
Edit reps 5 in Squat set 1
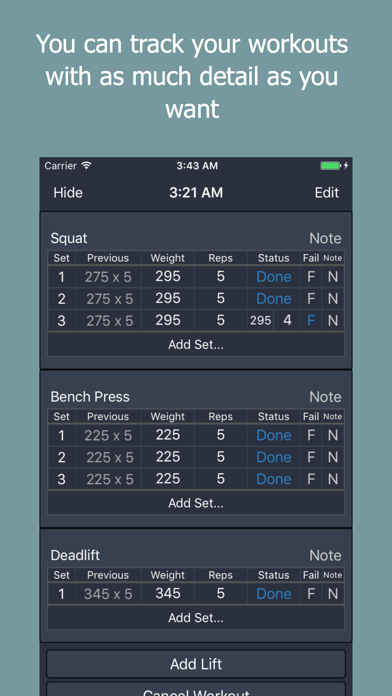[x=221, y=277]
